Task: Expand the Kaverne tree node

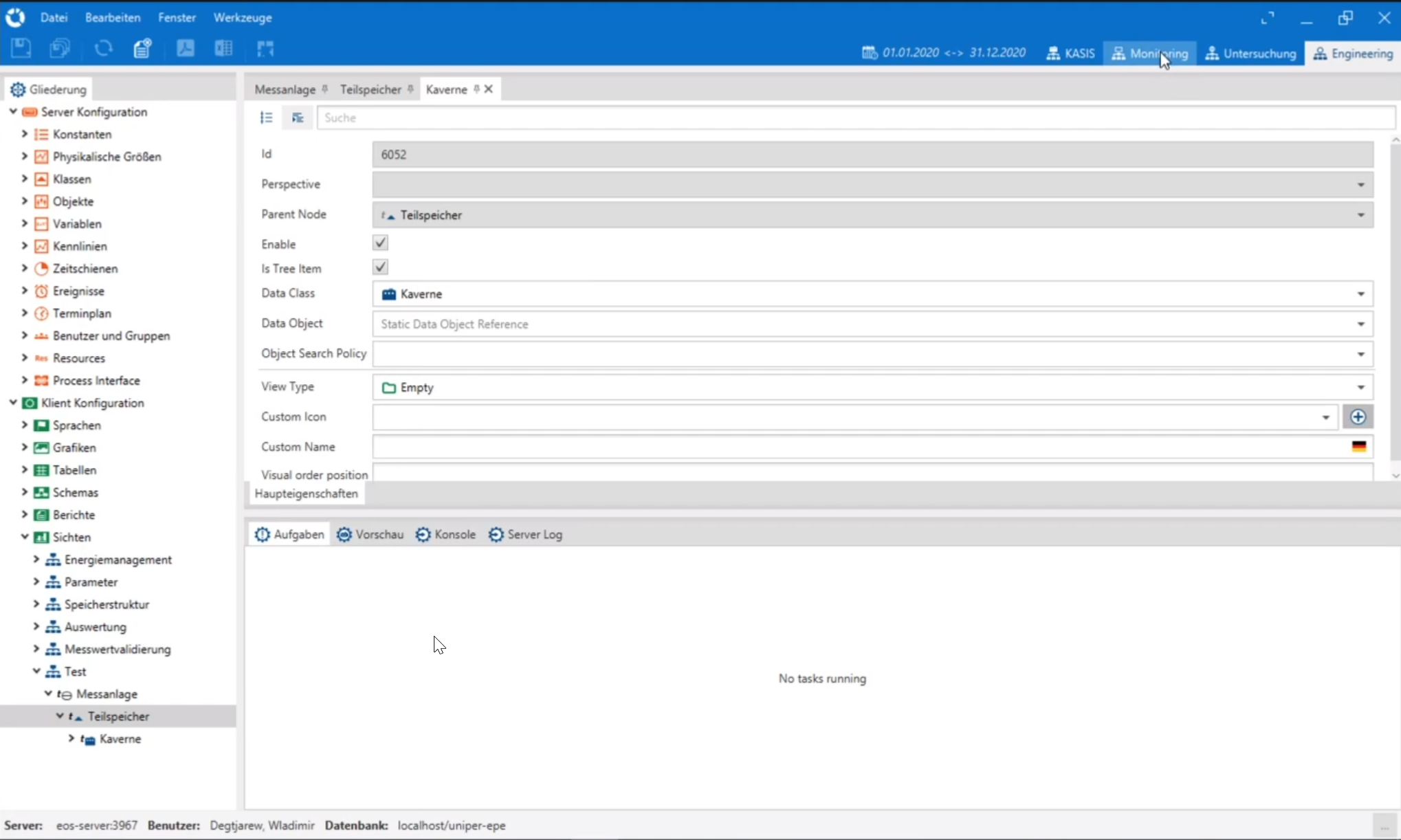Action: tap(71, 739)
